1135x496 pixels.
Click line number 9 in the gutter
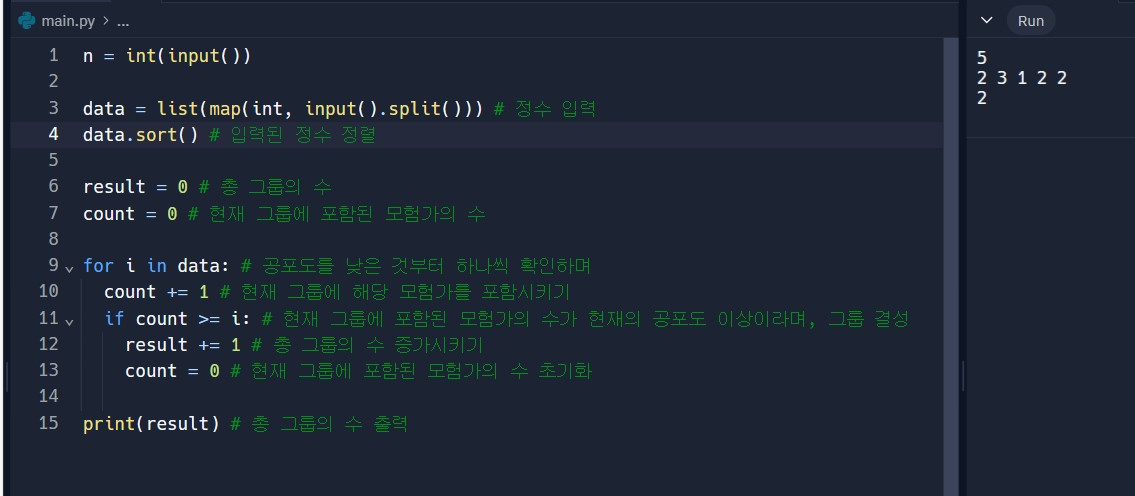coord(54,265)
